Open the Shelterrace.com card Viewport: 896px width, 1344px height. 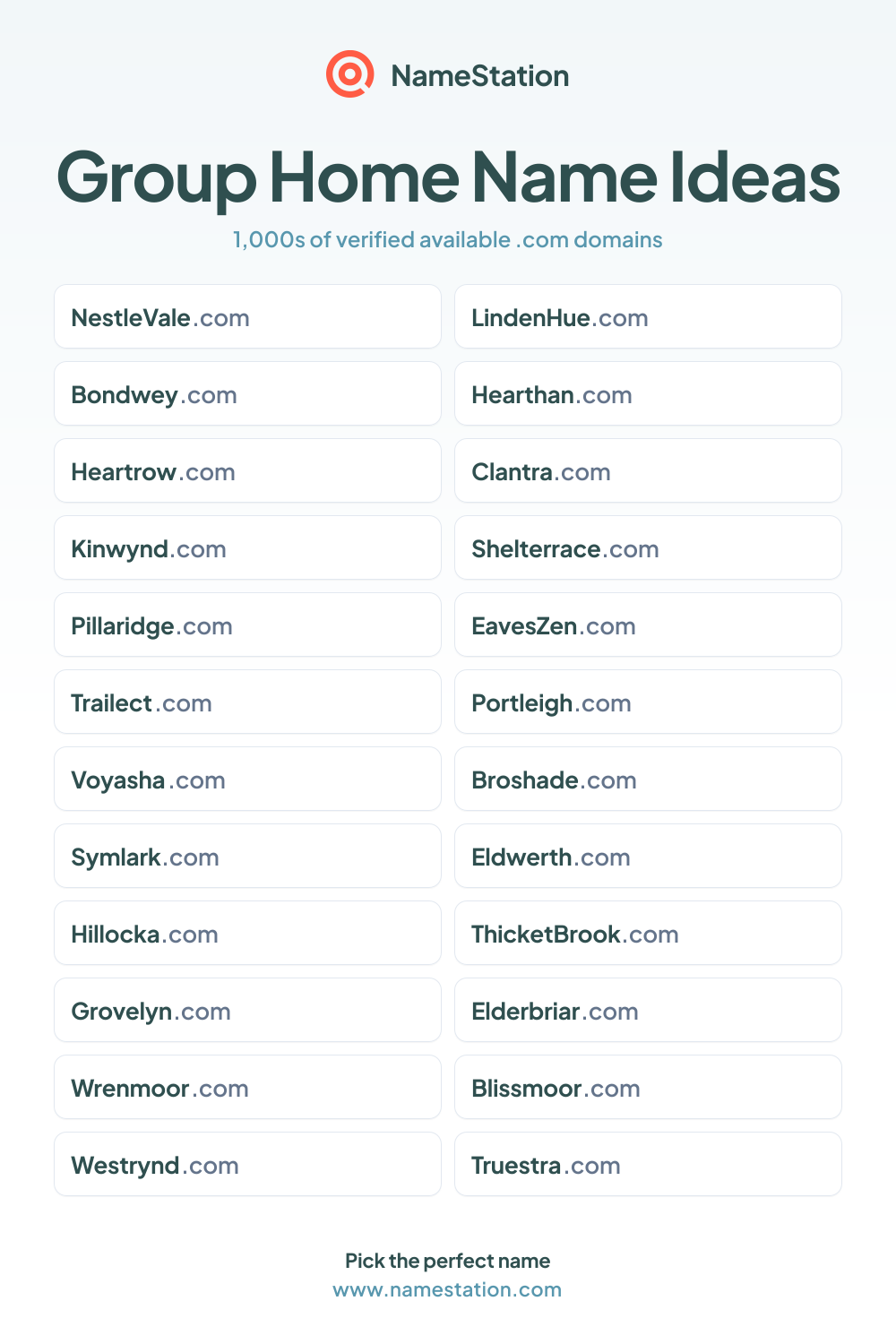648,547
